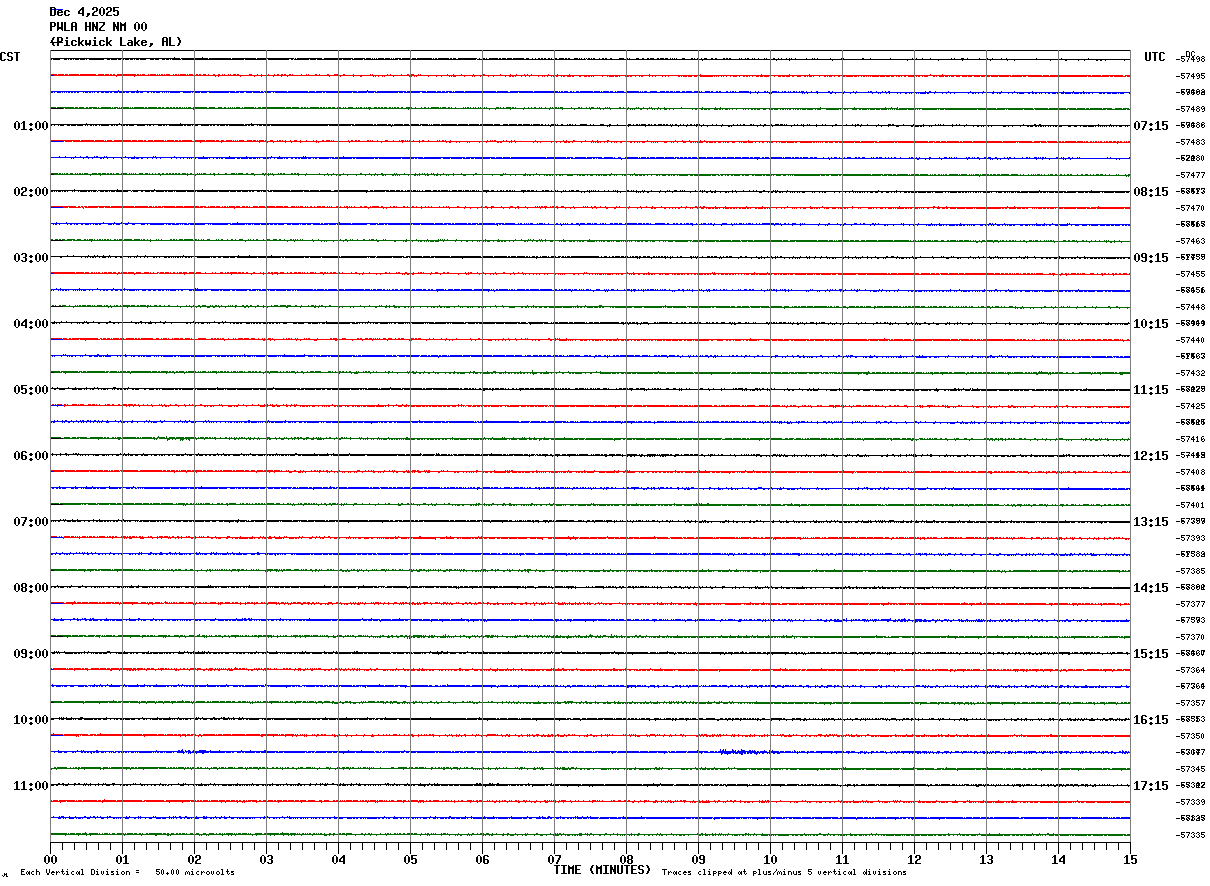Click the date label 'Dec 4,2025'
This screenshot has width=1210, height=886.
click(84, 12)
